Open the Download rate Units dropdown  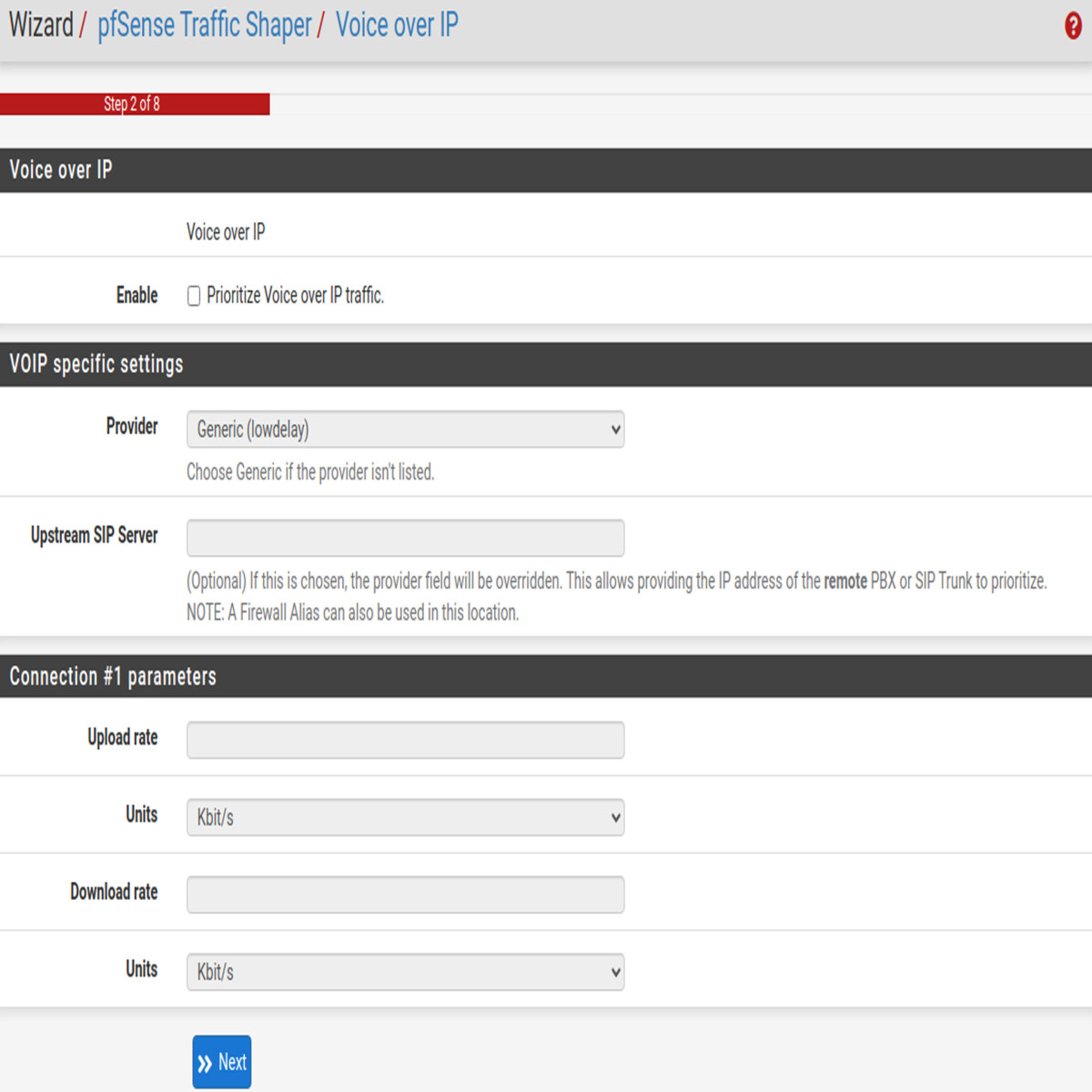pyautogui.click(x=405, y=972)
